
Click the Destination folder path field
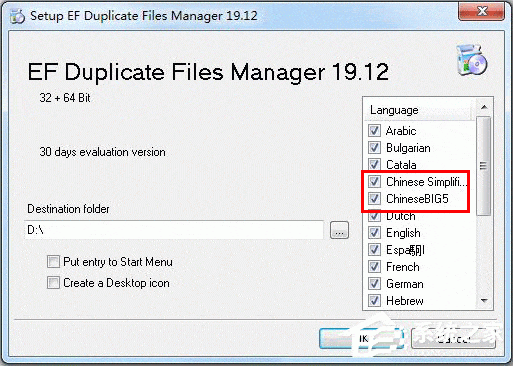(174, 230)
